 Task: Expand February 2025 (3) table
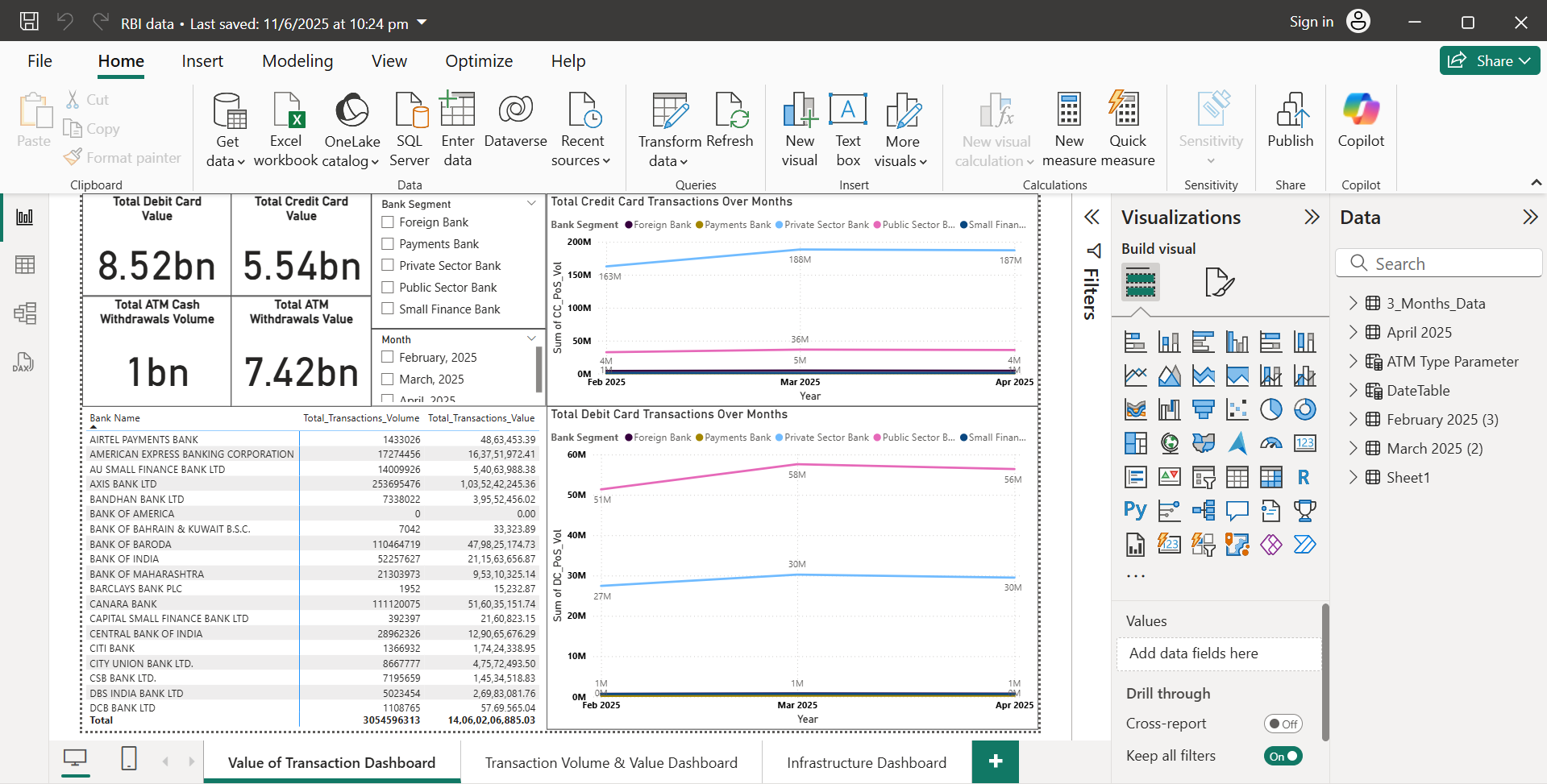coord(1353,419)
